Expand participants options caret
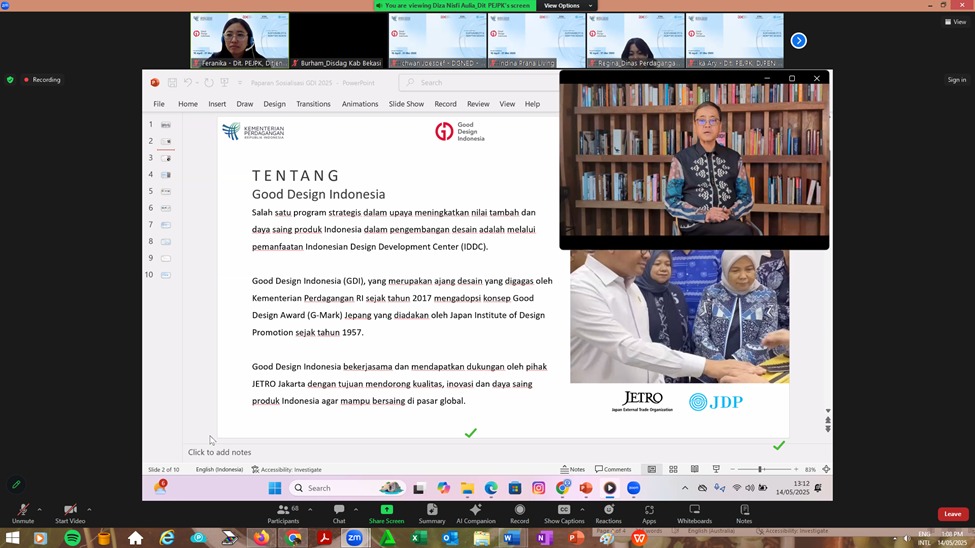The width and height of the screenshot is (975, 548). 310,509
